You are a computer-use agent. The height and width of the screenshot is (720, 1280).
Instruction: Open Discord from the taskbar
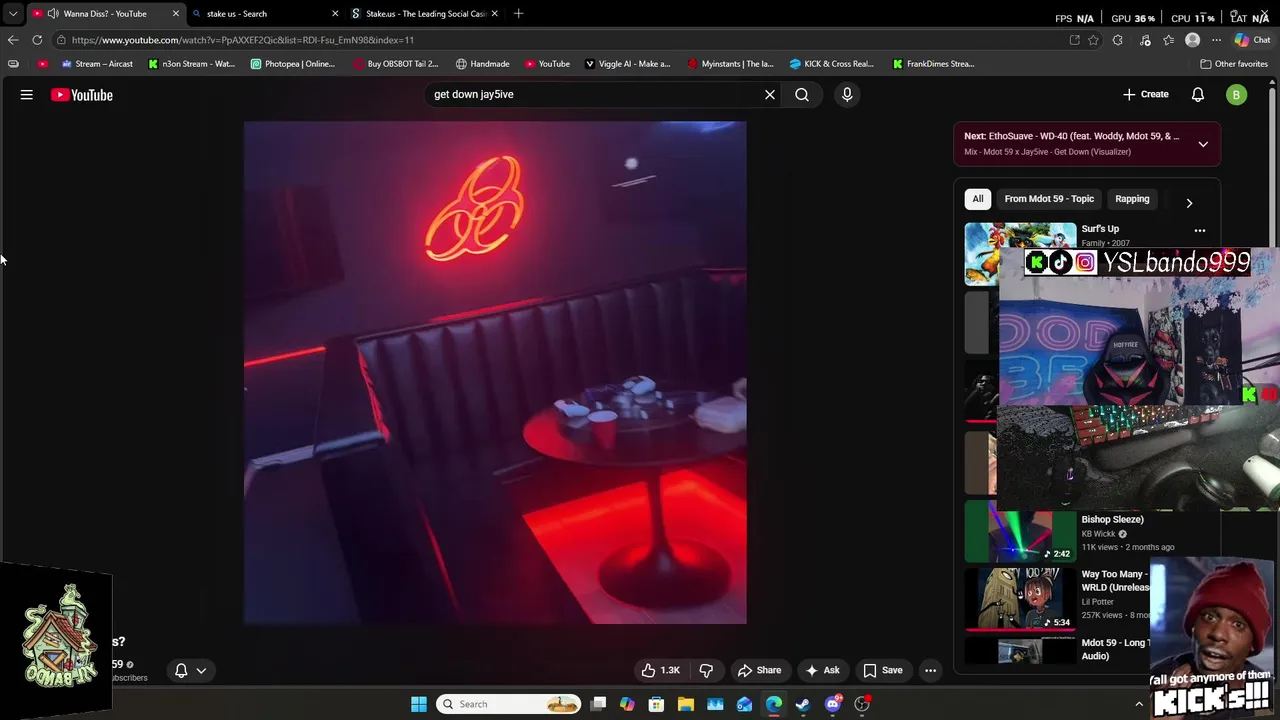click(x=833, y=704)
